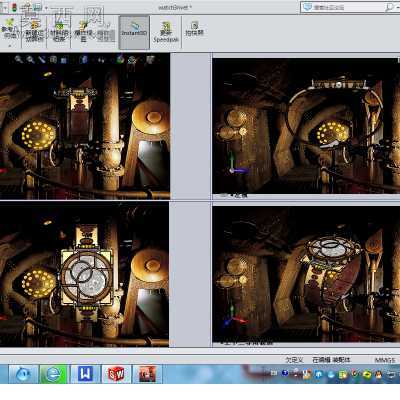Screen dimensions: 400x400
Task: Click the view triad in top-right viewport
Action: [237, 164]
